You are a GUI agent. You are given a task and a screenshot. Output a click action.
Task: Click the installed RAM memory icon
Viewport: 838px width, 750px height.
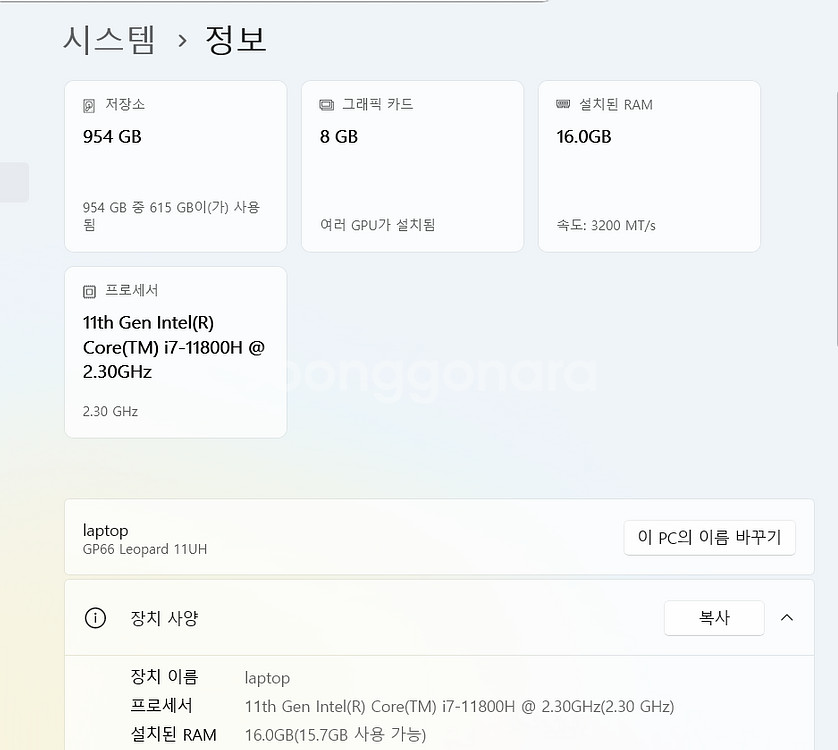pos(563,105)
